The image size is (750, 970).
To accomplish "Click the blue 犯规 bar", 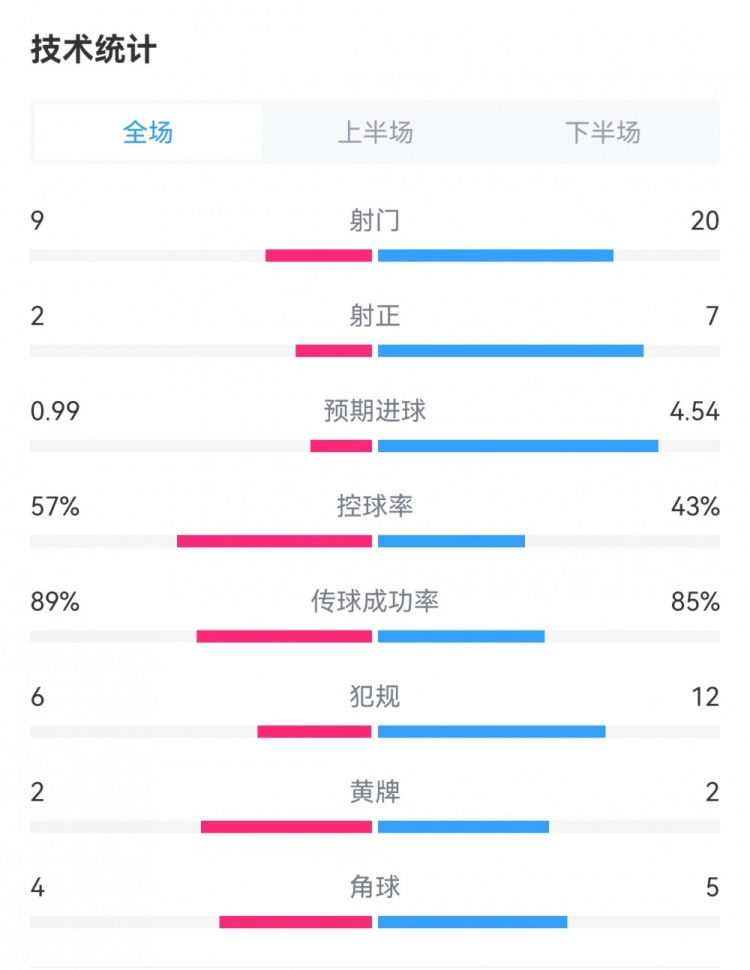I will point(491,732).
